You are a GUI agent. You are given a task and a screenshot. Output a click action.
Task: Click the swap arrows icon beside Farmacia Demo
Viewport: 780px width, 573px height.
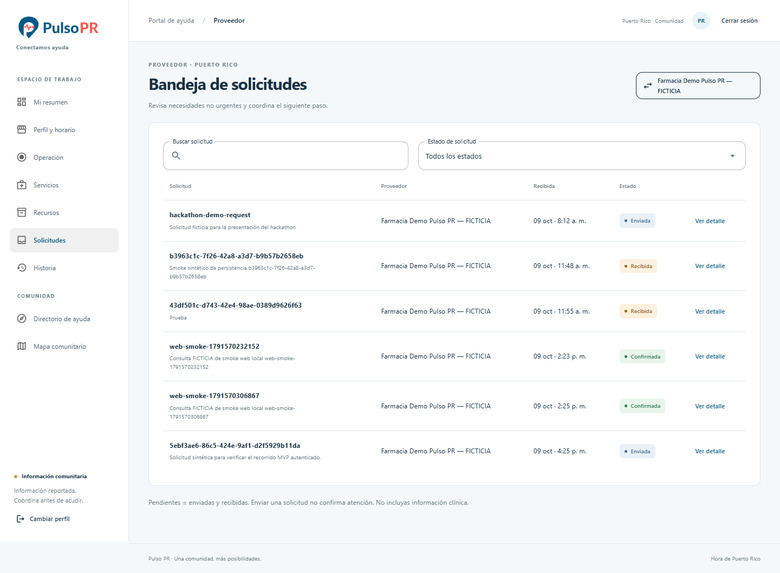(x=648, y=86)
